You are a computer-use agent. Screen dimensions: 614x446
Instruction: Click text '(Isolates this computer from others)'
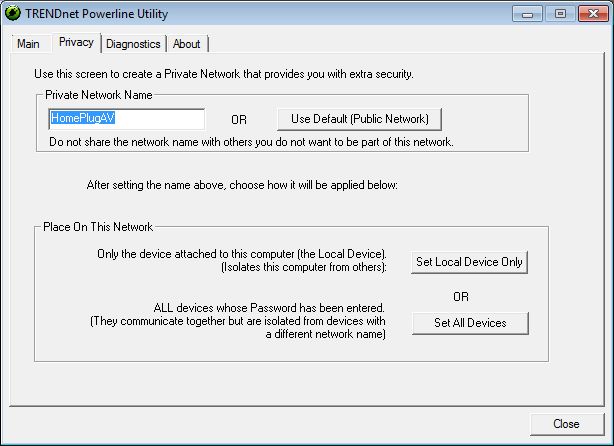[304, 267]
